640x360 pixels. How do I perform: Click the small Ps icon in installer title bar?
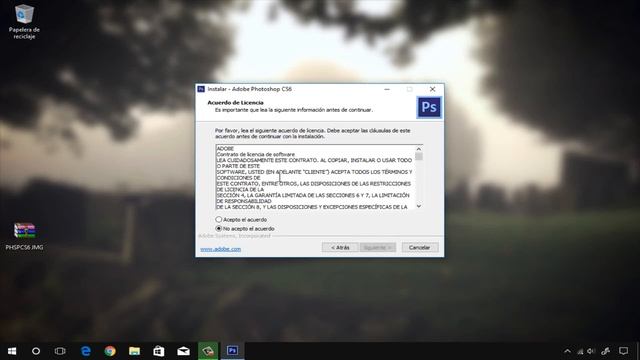tap(201, 89)
